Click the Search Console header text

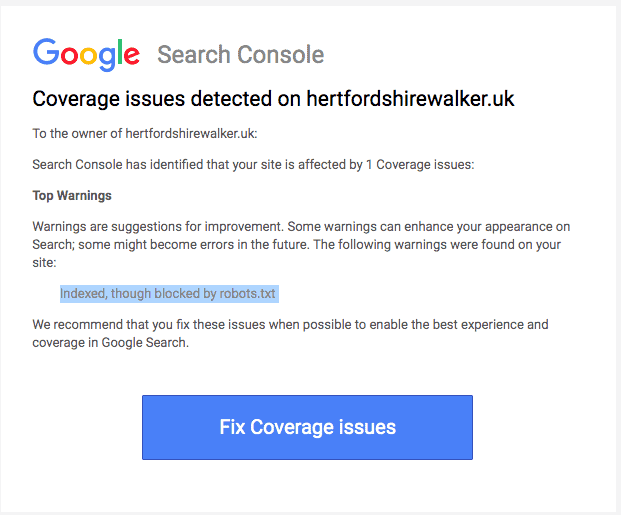[240, 54]
